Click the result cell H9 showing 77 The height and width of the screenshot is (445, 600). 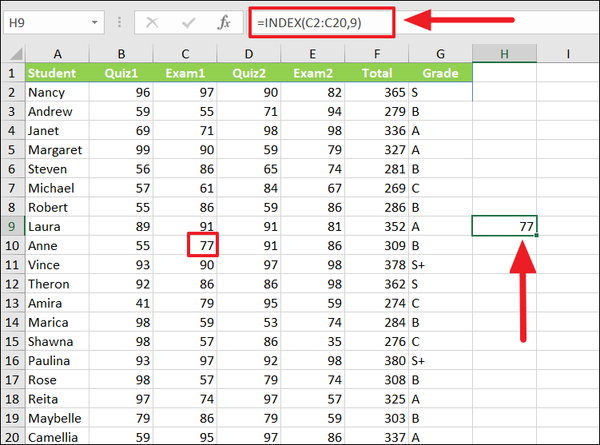[x=504, y=226]
